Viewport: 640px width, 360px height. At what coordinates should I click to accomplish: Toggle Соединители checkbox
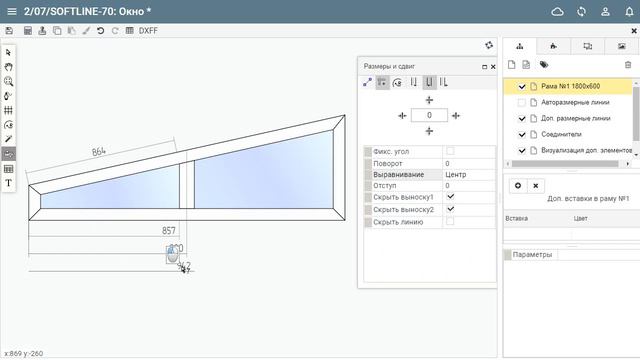[x=522, y=134]
